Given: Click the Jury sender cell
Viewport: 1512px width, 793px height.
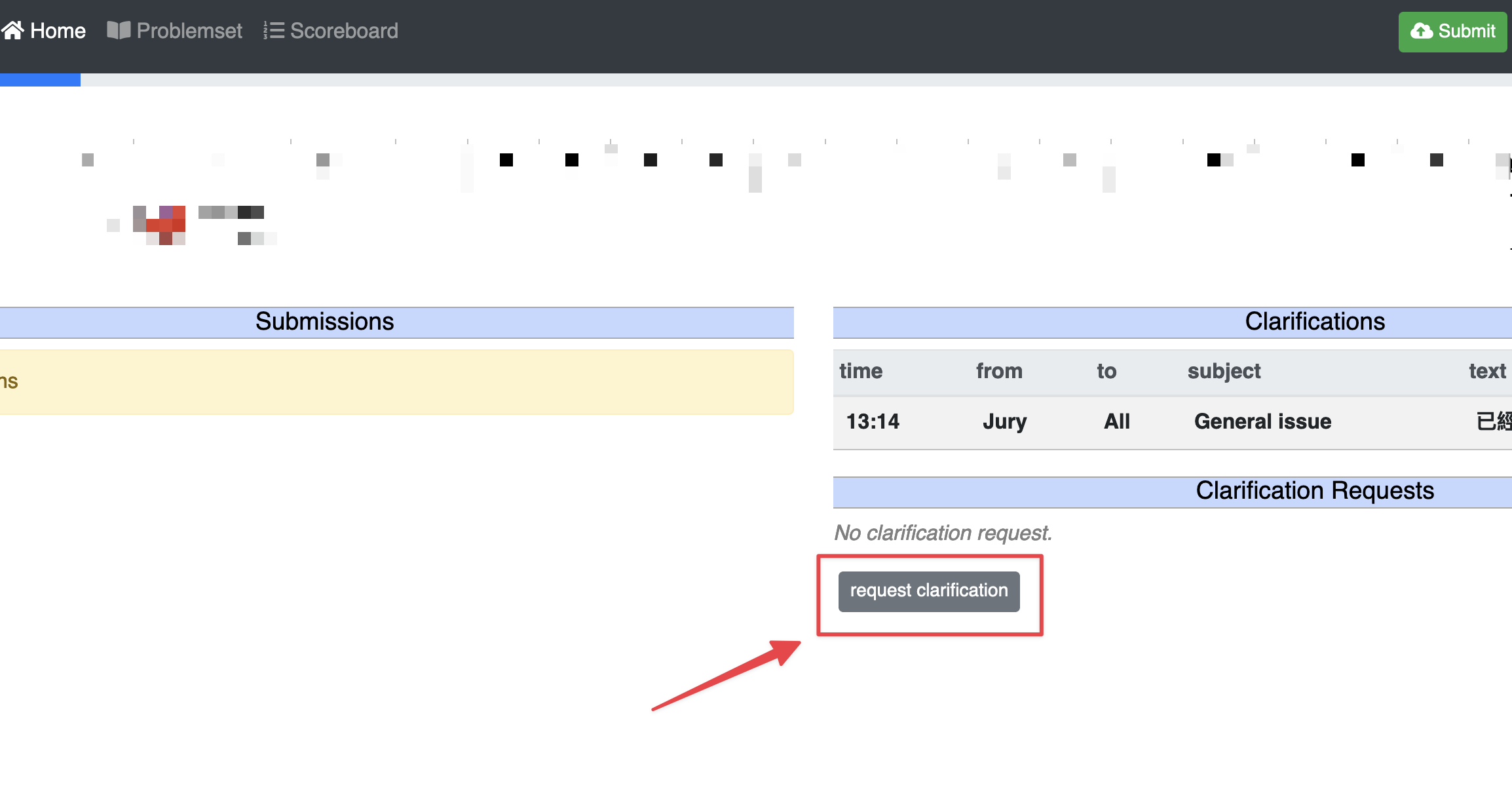Looking at the screenshot, I should pyautogui.click(x=1004, y=421).
